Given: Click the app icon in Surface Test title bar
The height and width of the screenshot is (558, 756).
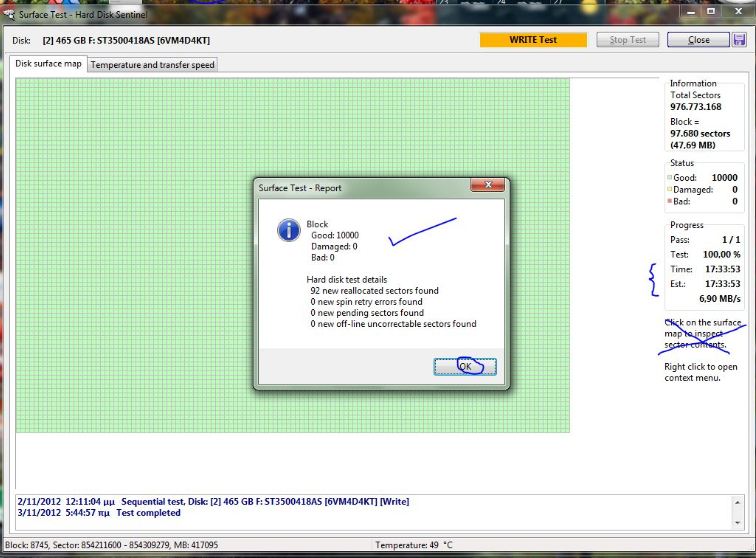Looking at the screenshot, I should (9, 14).
